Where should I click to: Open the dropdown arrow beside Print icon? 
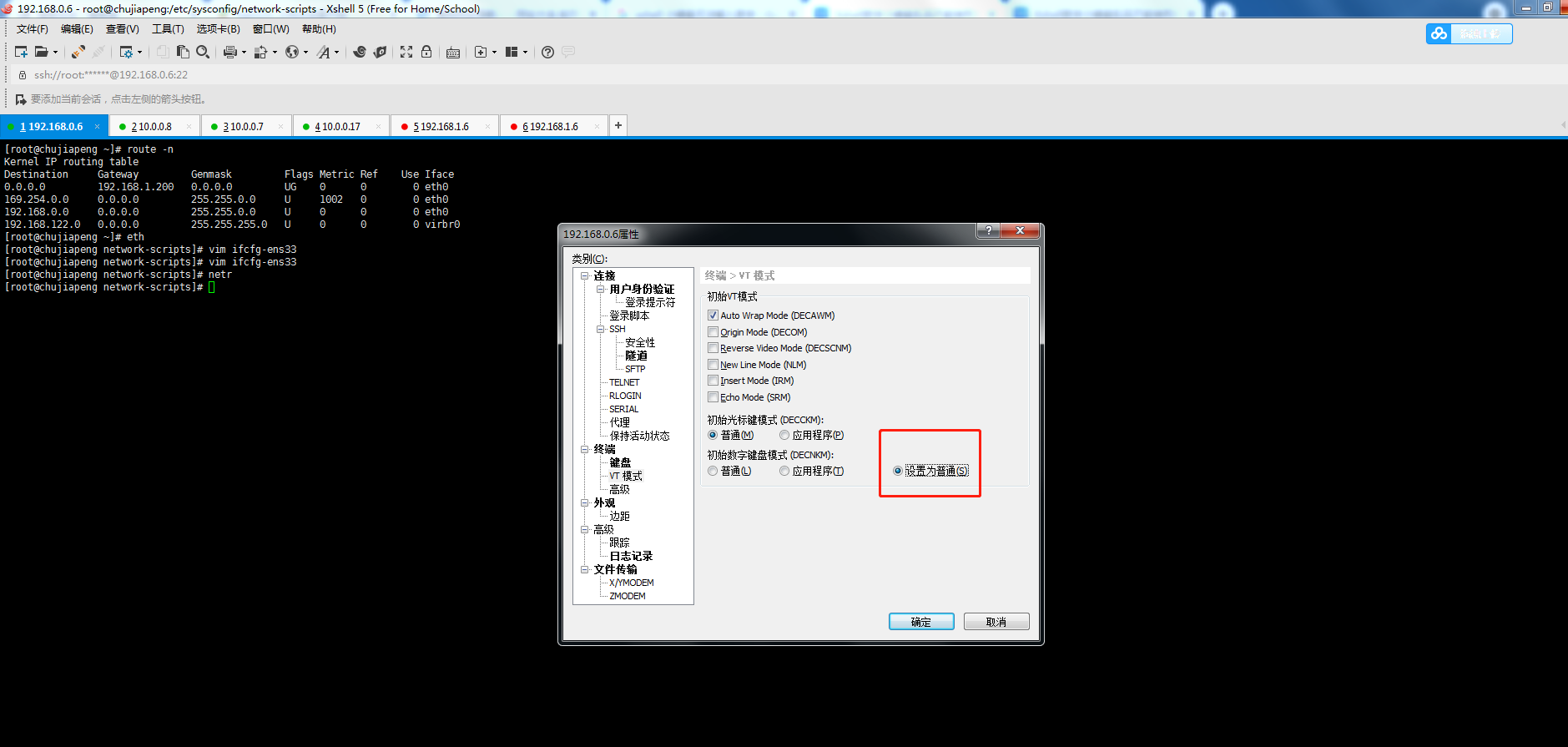[244, 52]
